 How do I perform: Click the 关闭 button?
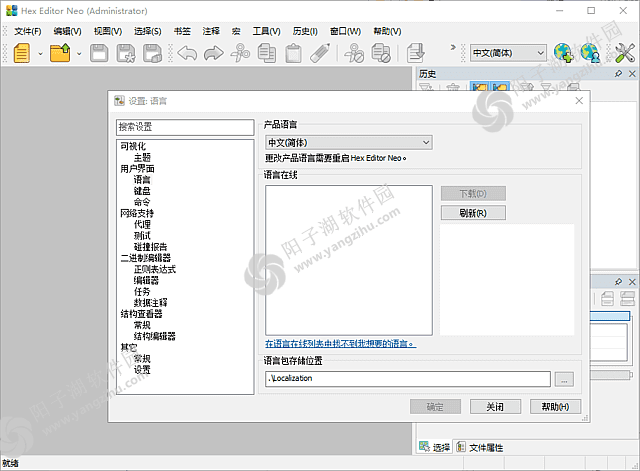pyautogui.click(x=495, y=407)
